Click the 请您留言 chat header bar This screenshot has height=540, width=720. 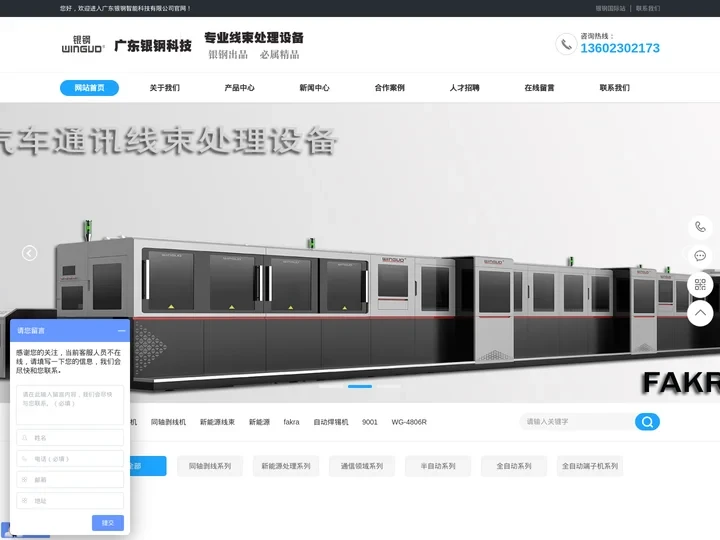[70, 331]
